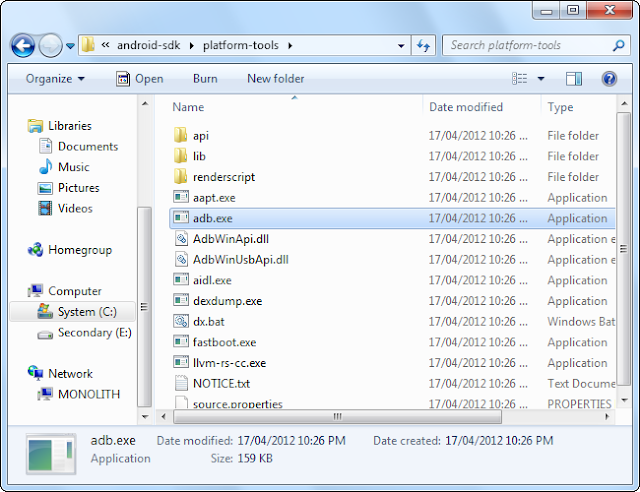The width and height of the screenshot is (640, 492).
Task: Click Burn in the toolbar
Action: (x=205, y=79)
